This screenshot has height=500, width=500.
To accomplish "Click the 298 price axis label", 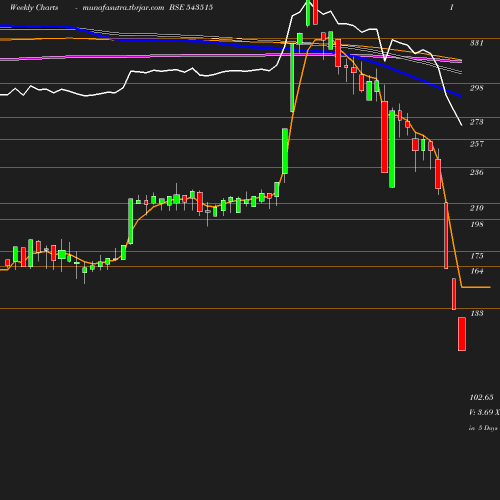I will tap(477, 88).
